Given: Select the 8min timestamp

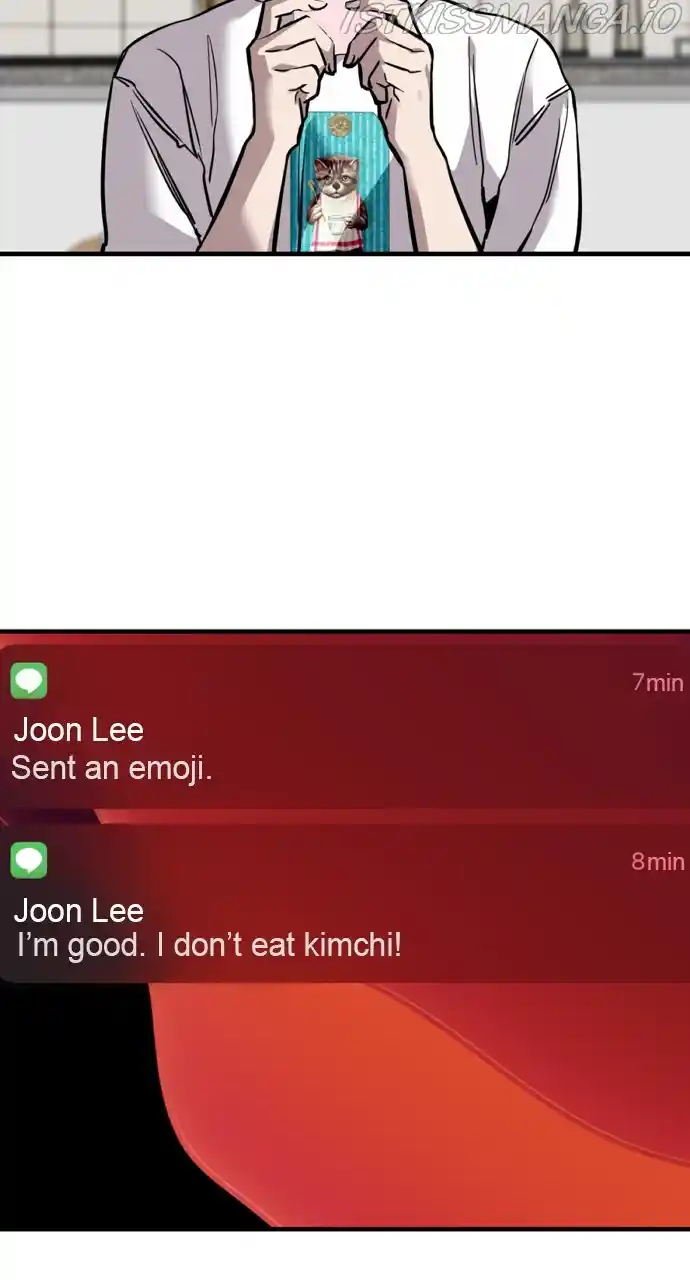Looking at the screenshot, I should pyautogui.click(x=658, y=861).
